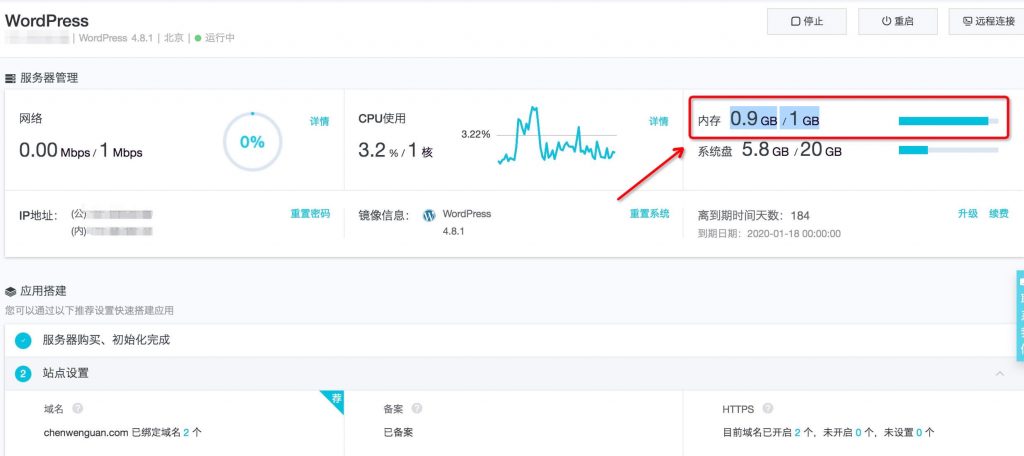Image resolution: width=1024 pixels, height=456 pixels.
Task: Click the 内存 memory usage bar
Action: [948, 121]
